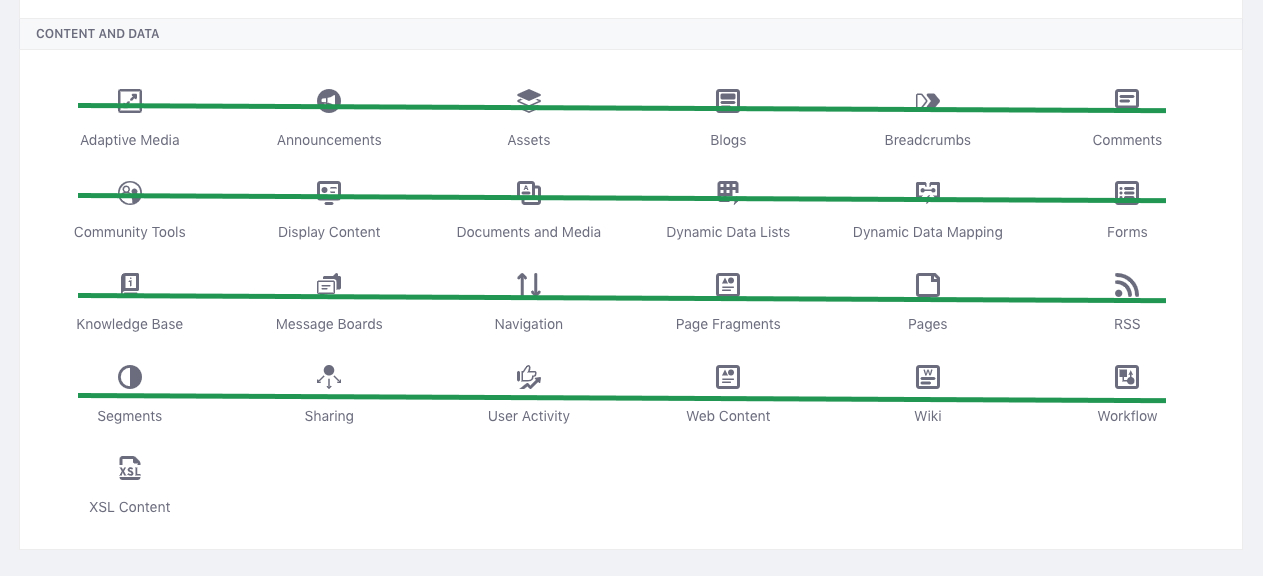
Task: Select the Message Boards label
Action: click(x=329, y=324)
